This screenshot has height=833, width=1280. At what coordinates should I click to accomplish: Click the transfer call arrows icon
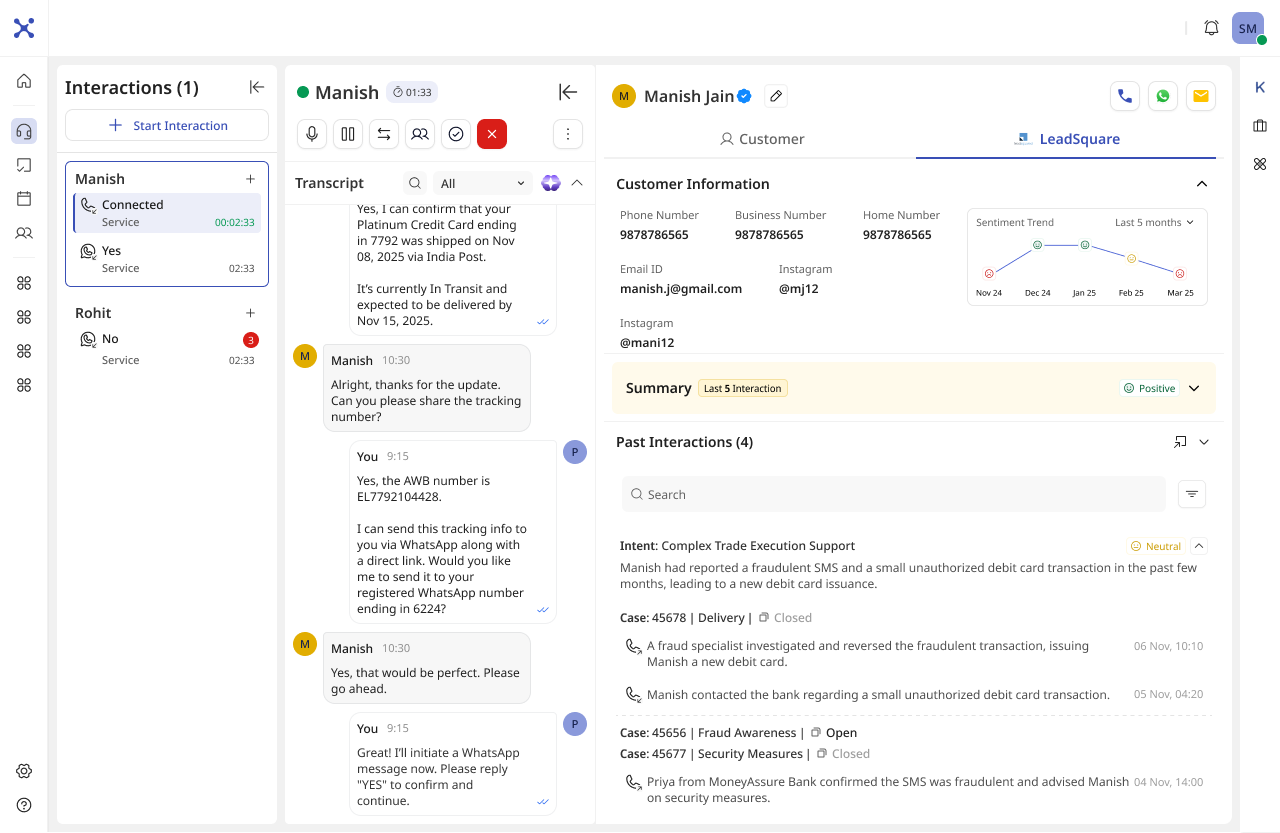384,134
